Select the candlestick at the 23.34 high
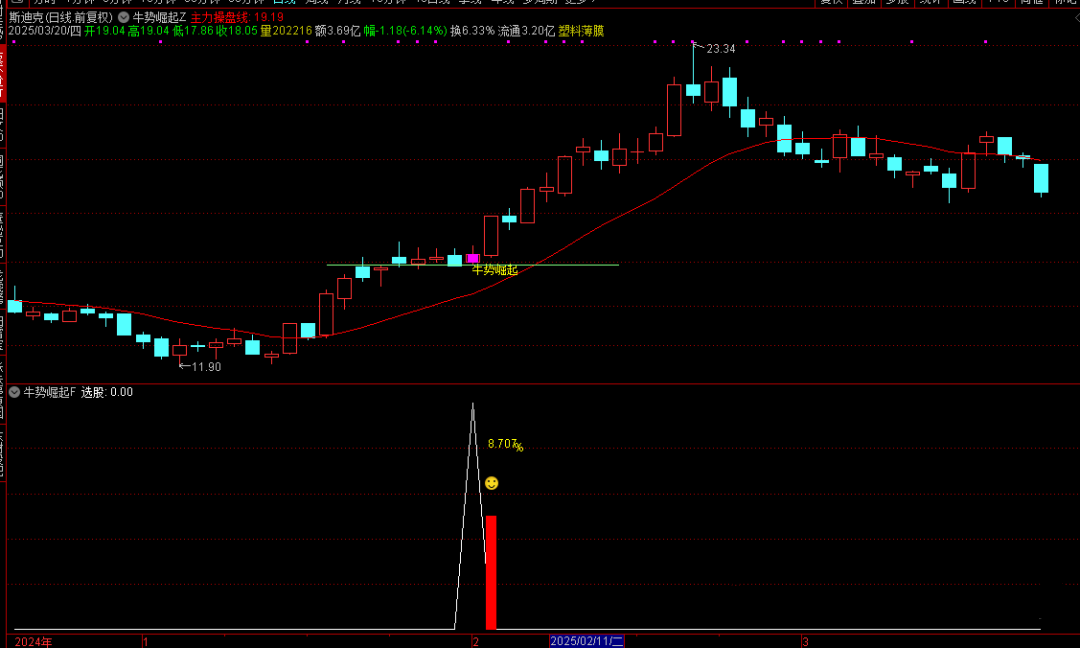The width and height of the screenshot is (1080, 648). [x=693, y=89]
